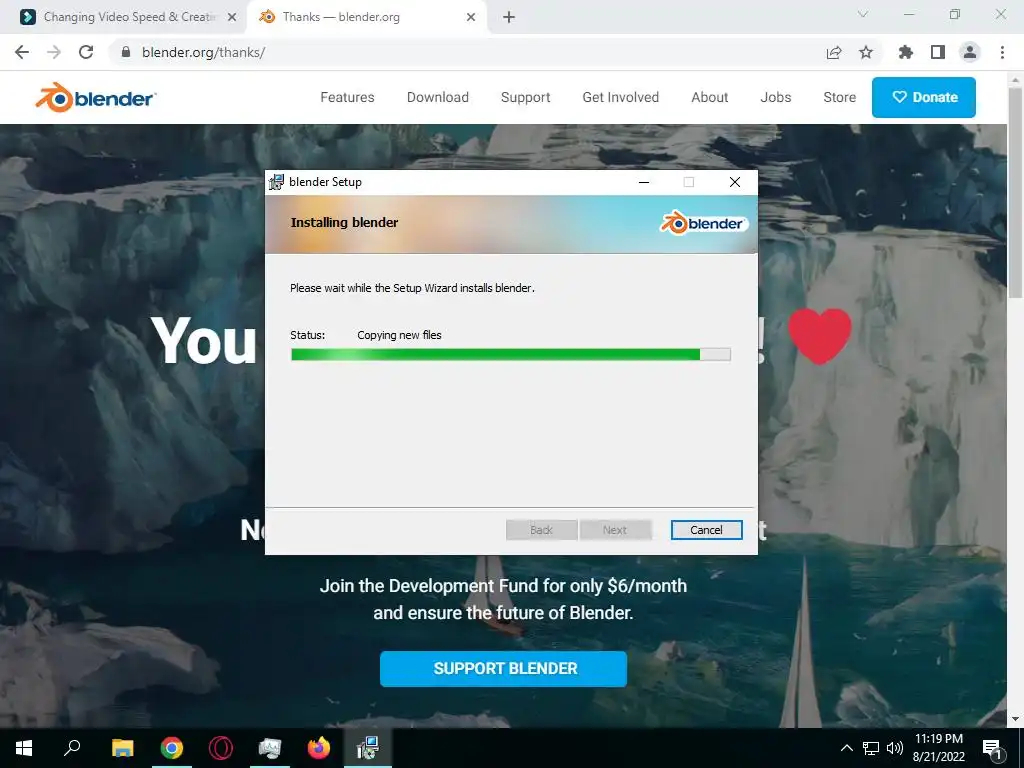Close the Changing Video Speed tab
The width and height of the screenshot is (1024, 768).
click(232, 18)
